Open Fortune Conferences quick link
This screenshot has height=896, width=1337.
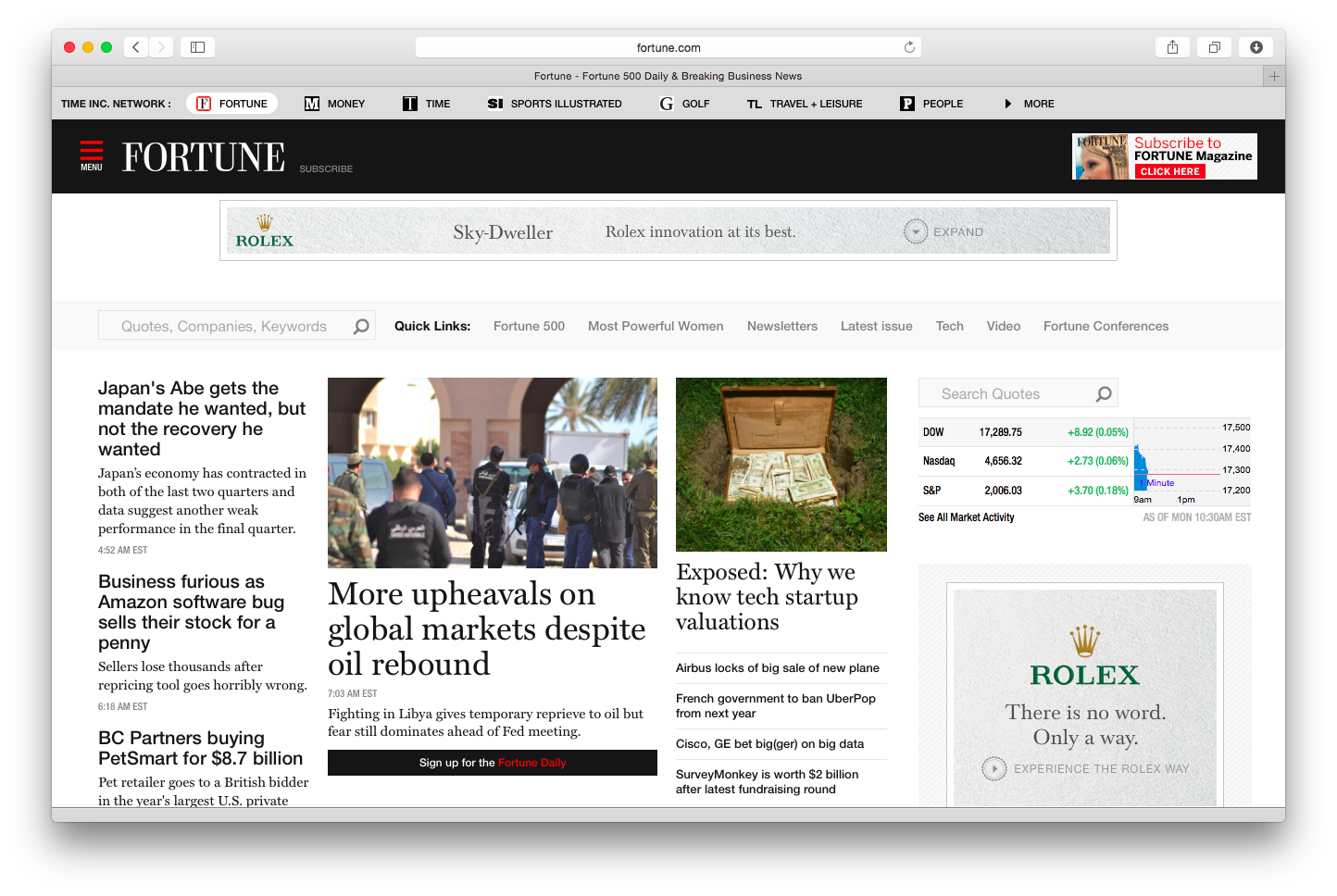[x=1106, y=326]
